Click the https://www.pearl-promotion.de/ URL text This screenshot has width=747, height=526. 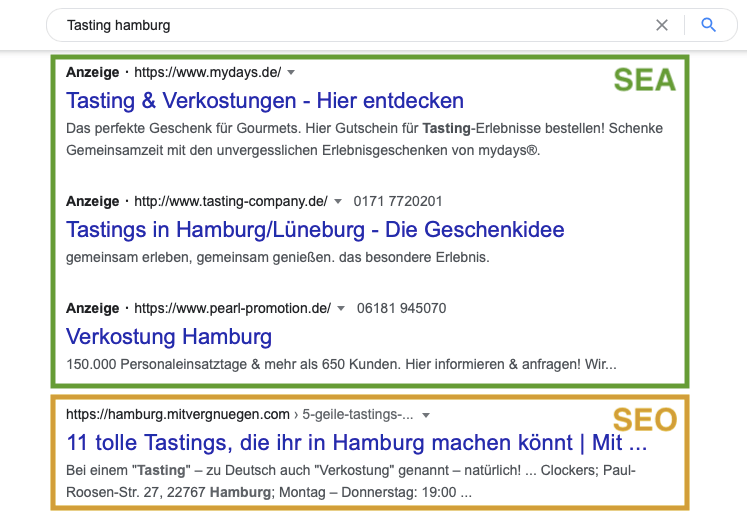(x=232, y=308)
